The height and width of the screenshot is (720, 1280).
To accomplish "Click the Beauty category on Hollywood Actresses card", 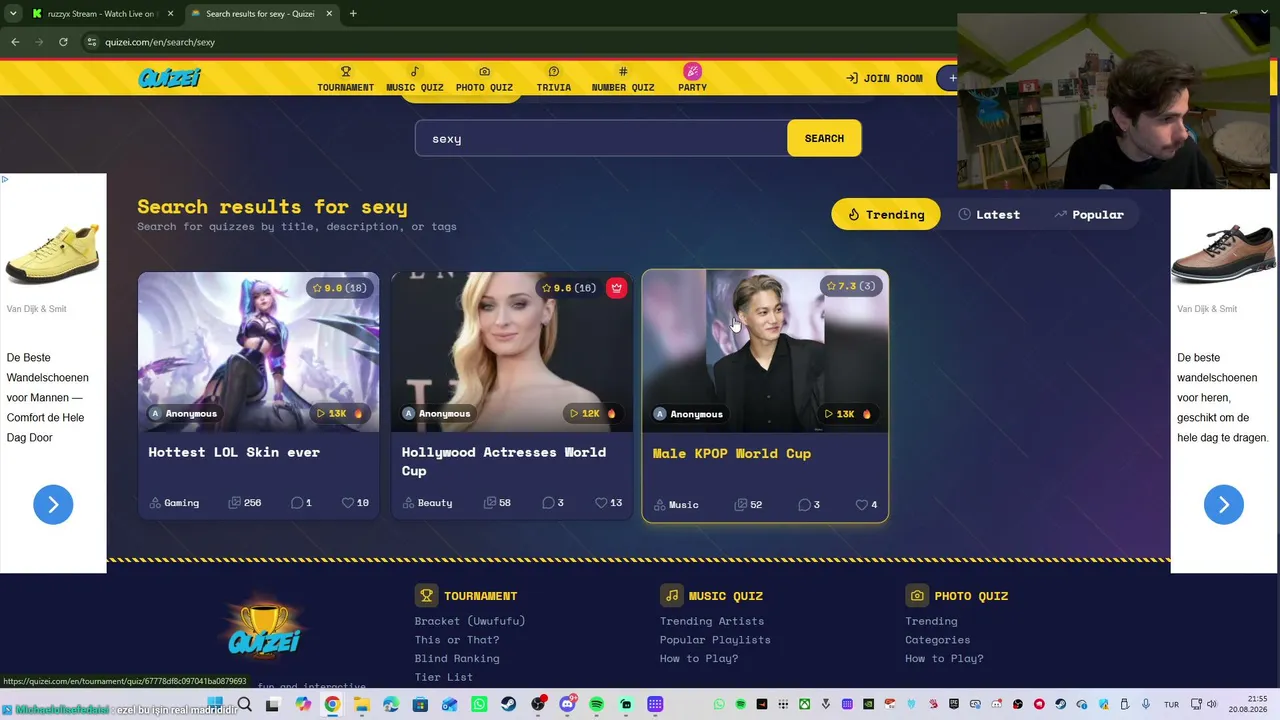I will click(427, 503).
